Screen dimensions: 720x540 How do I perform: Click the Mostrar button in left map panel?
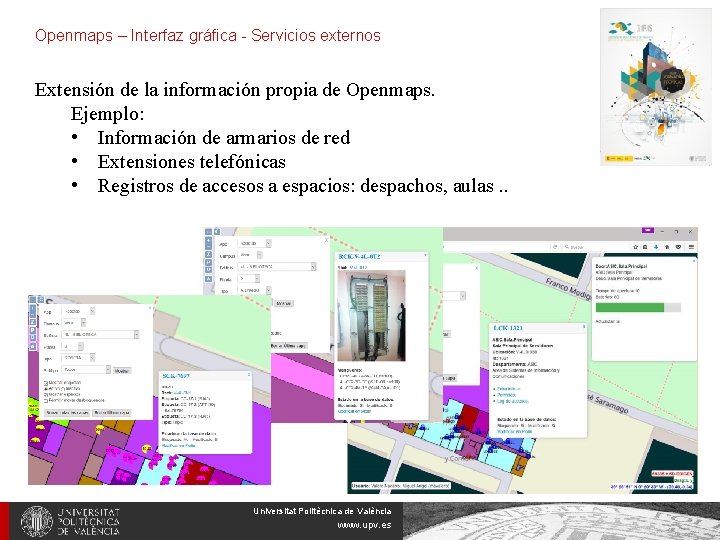click(x=122, y=371)
